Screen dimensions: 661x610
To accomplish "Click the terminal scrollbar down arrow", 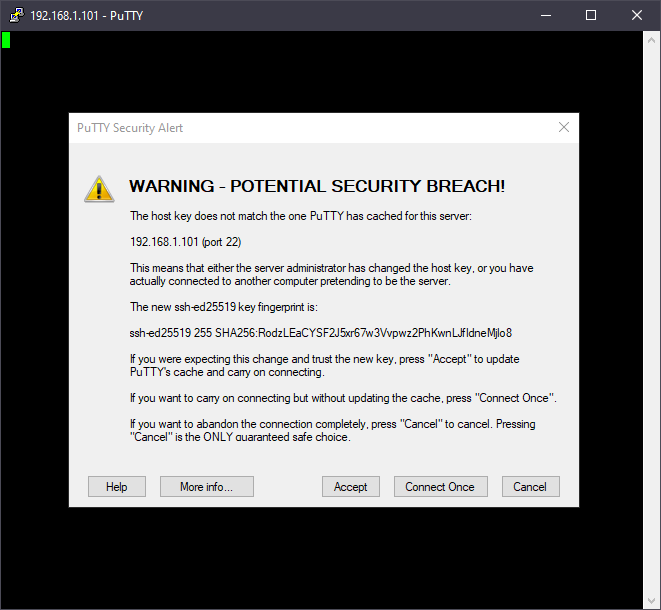I will (651, 600).
